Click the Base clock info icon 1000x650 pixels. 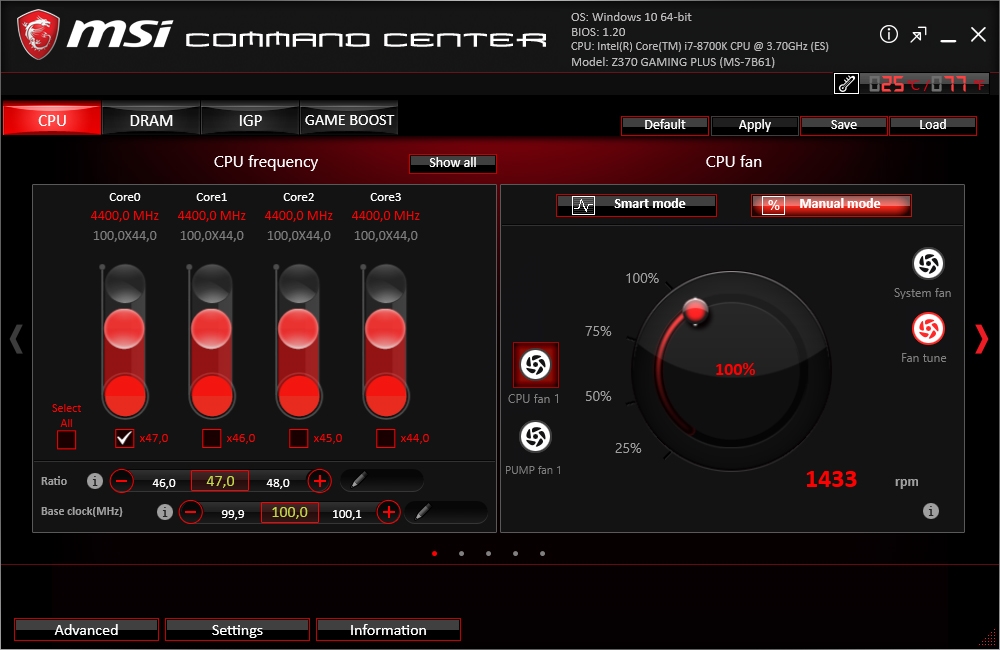[165, 512]
